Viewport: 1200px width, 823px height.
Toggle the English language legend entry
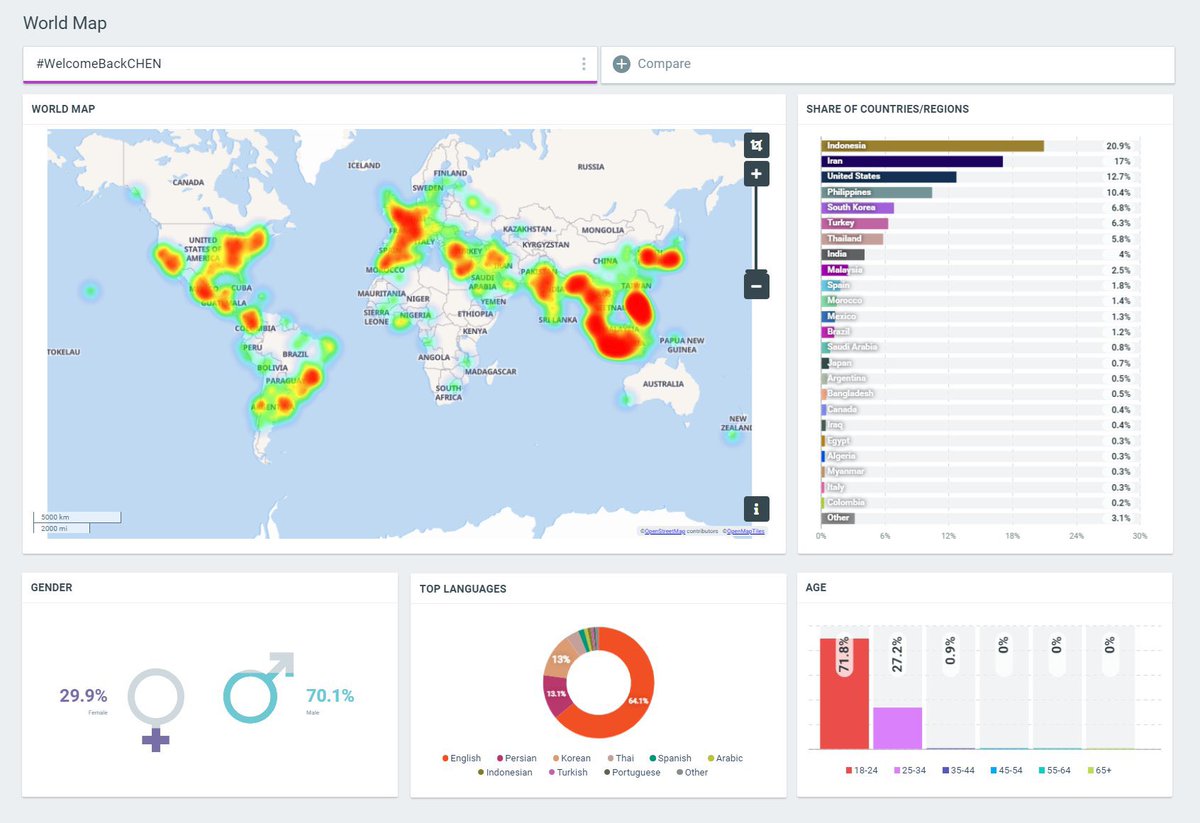461,758
